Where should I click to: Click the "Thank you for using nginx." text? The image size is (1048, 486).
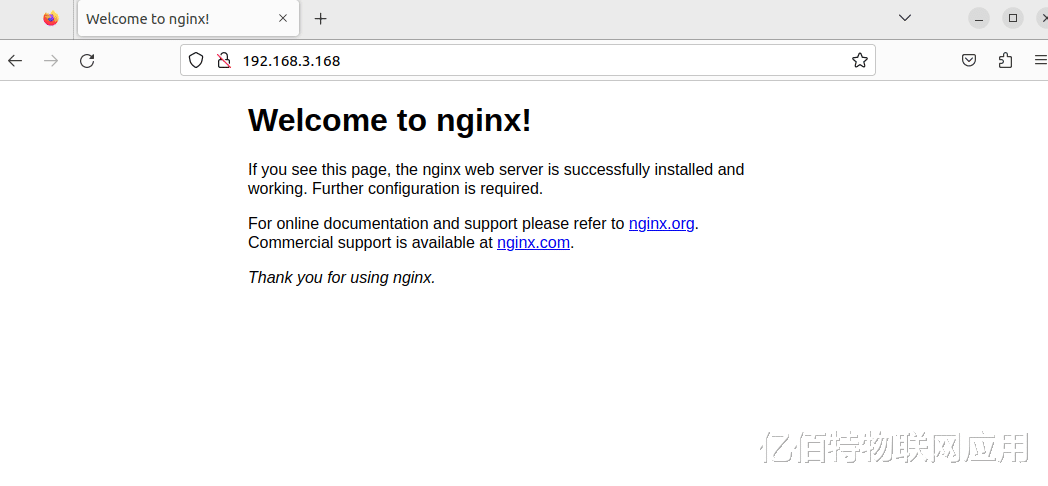point(342,277)
